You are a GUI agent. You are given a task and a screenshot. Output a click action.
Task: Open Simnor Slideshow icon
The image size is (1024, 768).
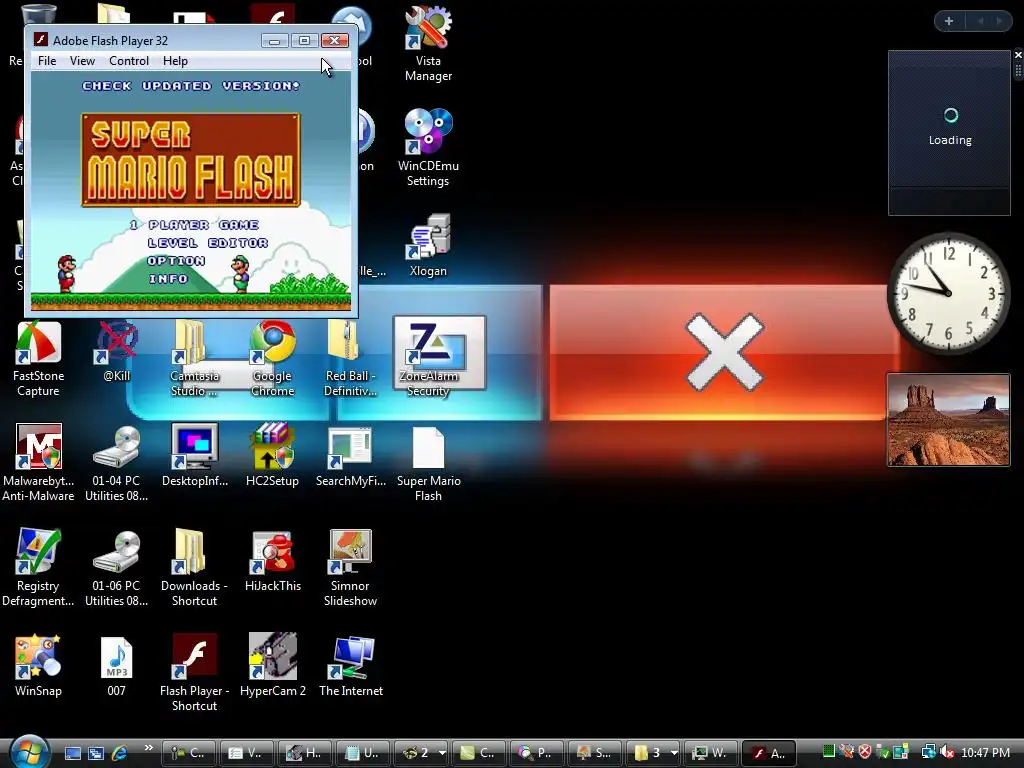351,568
